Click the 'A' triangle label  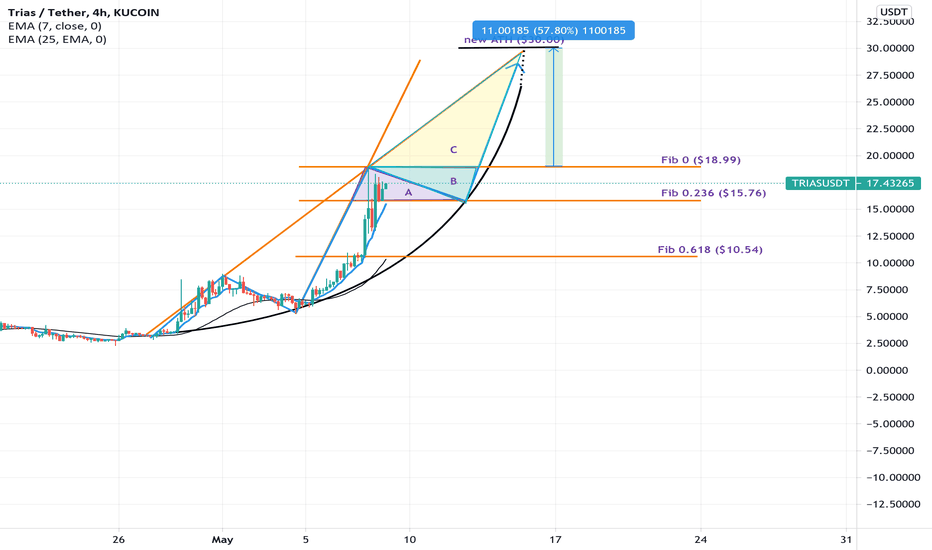click(x=408, y=193)
